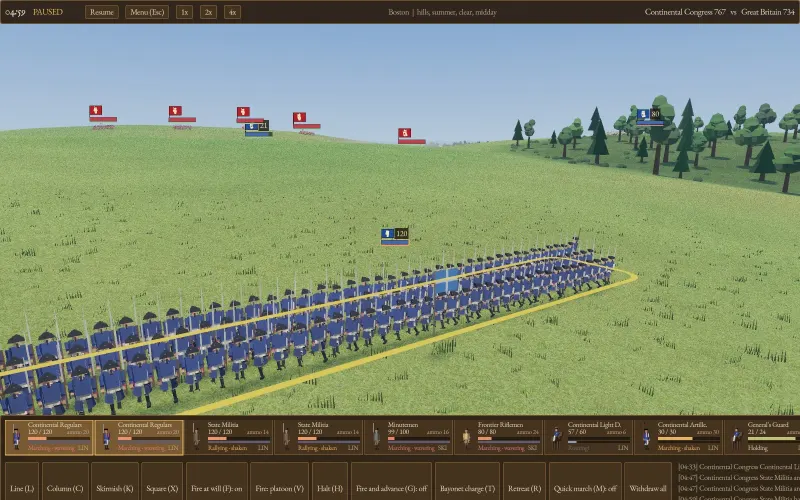Click the Great Britain 734 score

[768, 12]
